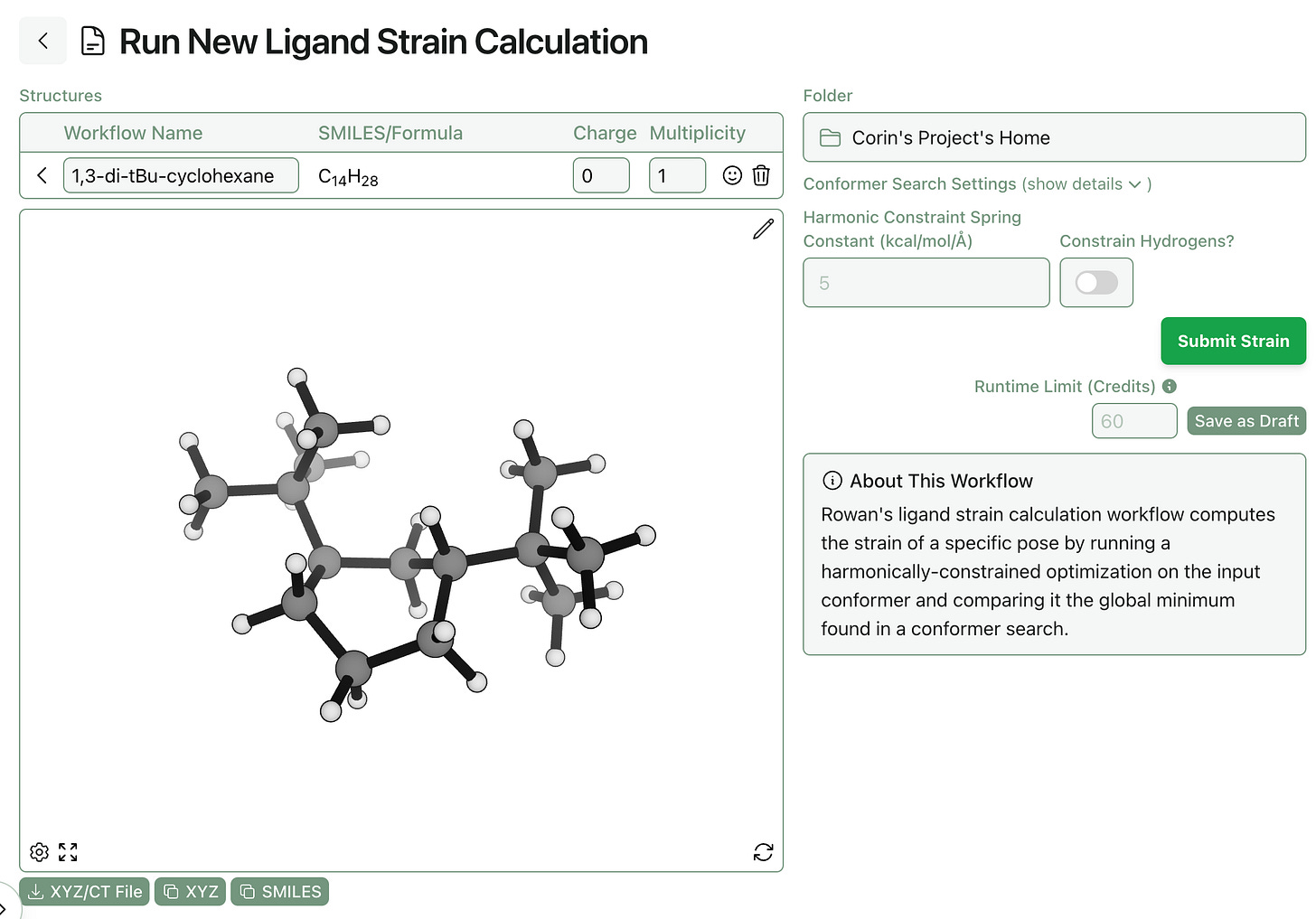This screenshot has width=1316, height=919.
Task: Save the workflow as a draft
Action: 1245,421
